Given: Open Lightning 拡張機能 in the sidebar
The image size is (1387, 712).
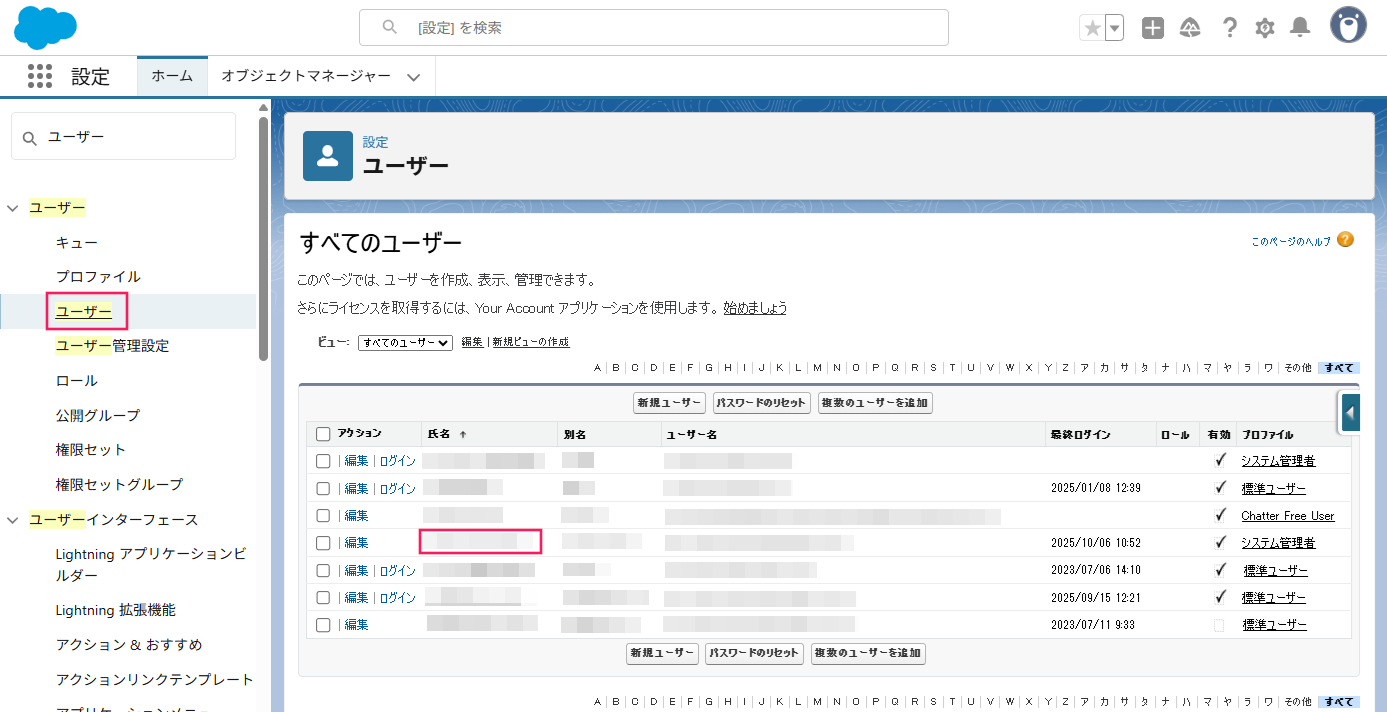Looking at the screenshot, I should click(116, 610).
